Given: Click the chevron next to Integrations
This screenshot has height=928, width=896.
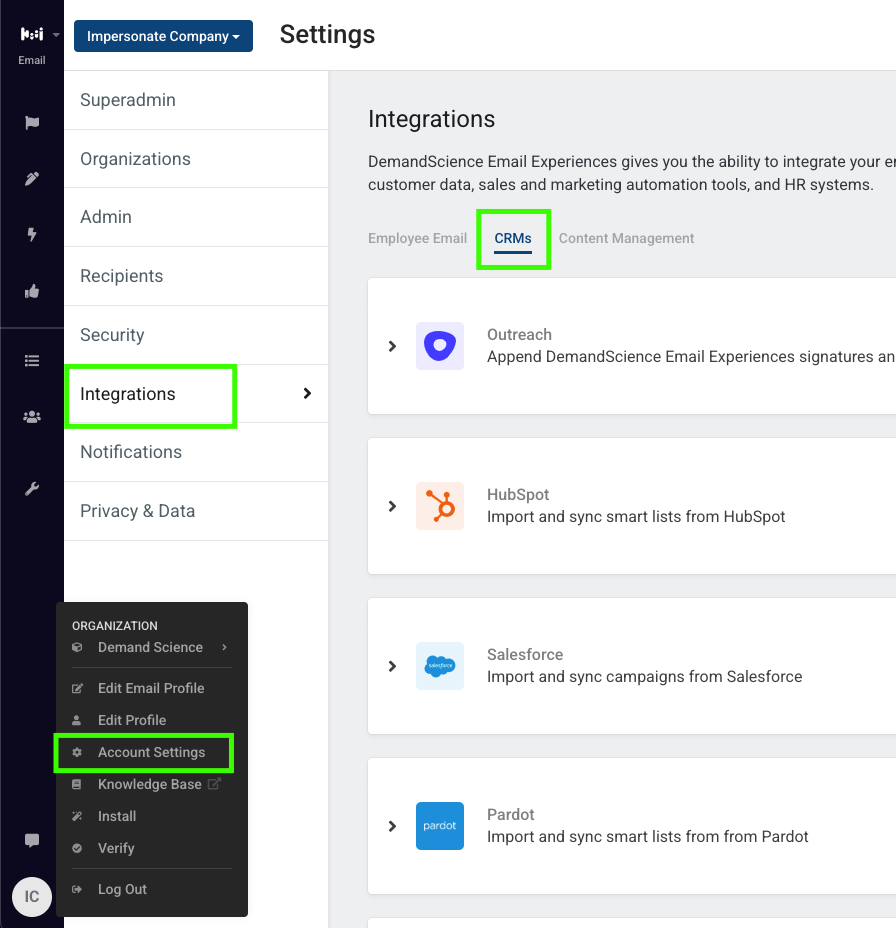Looking at the screenshot, I should [x=307, y=394].
